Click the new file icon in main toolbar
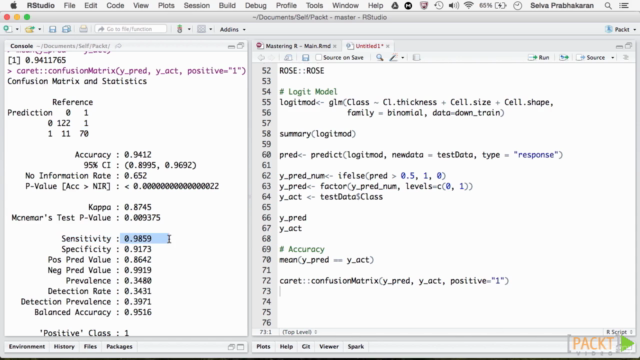Screen dimensions: 640x360 click(7, 29)
